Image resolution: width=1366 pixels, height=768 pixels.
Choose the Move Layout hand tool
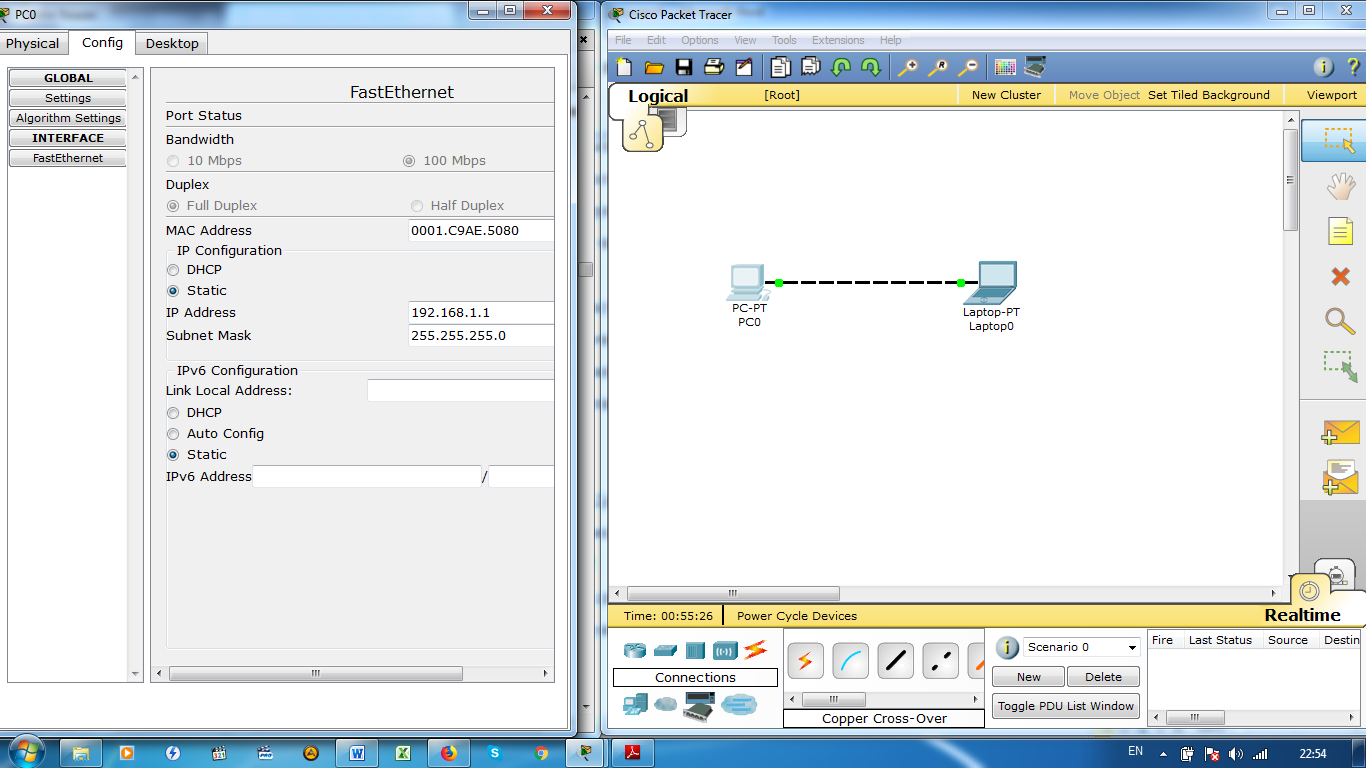tap(1340, 186)
